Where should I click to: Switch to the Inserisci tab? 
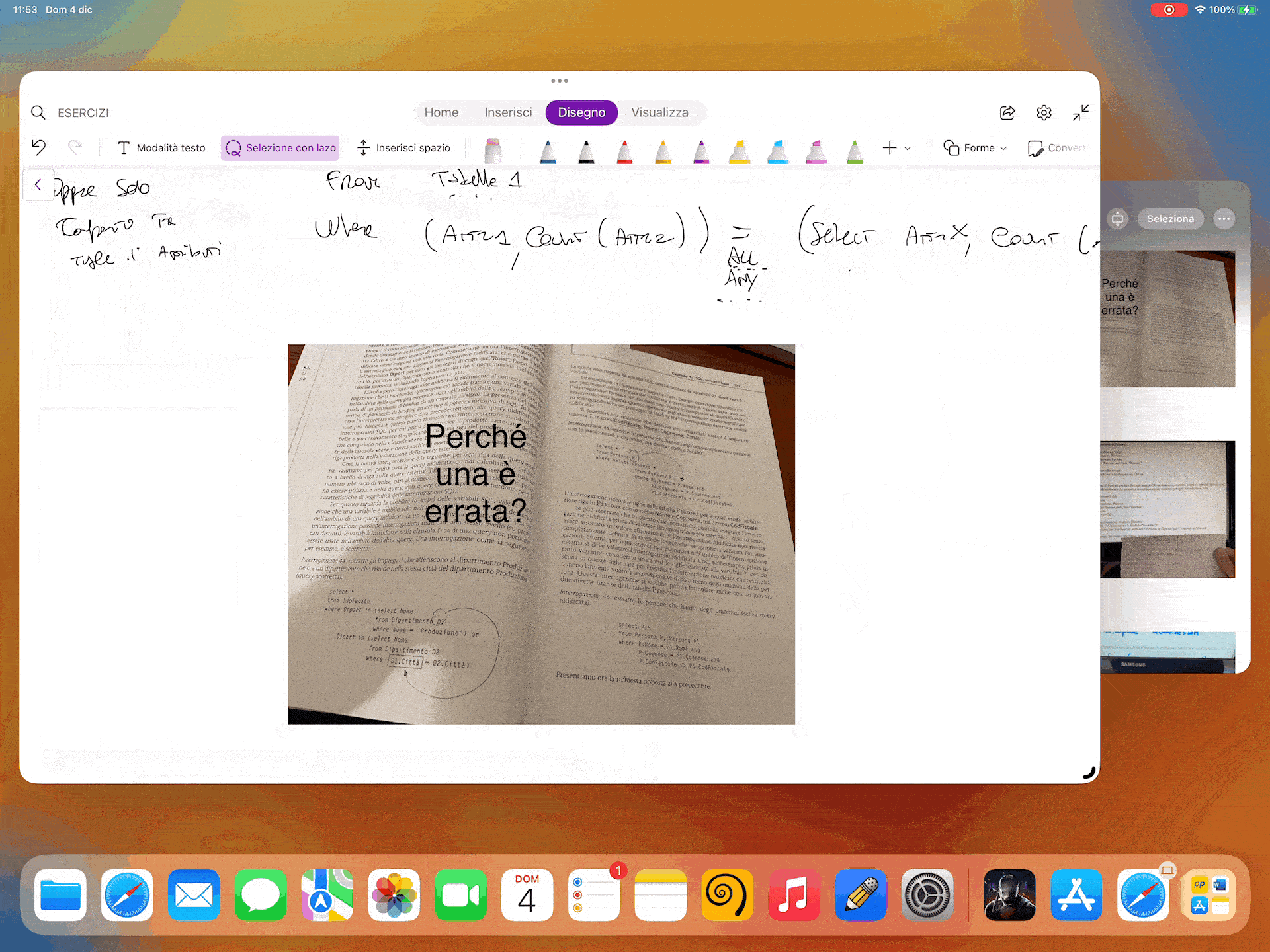(508, 112)
